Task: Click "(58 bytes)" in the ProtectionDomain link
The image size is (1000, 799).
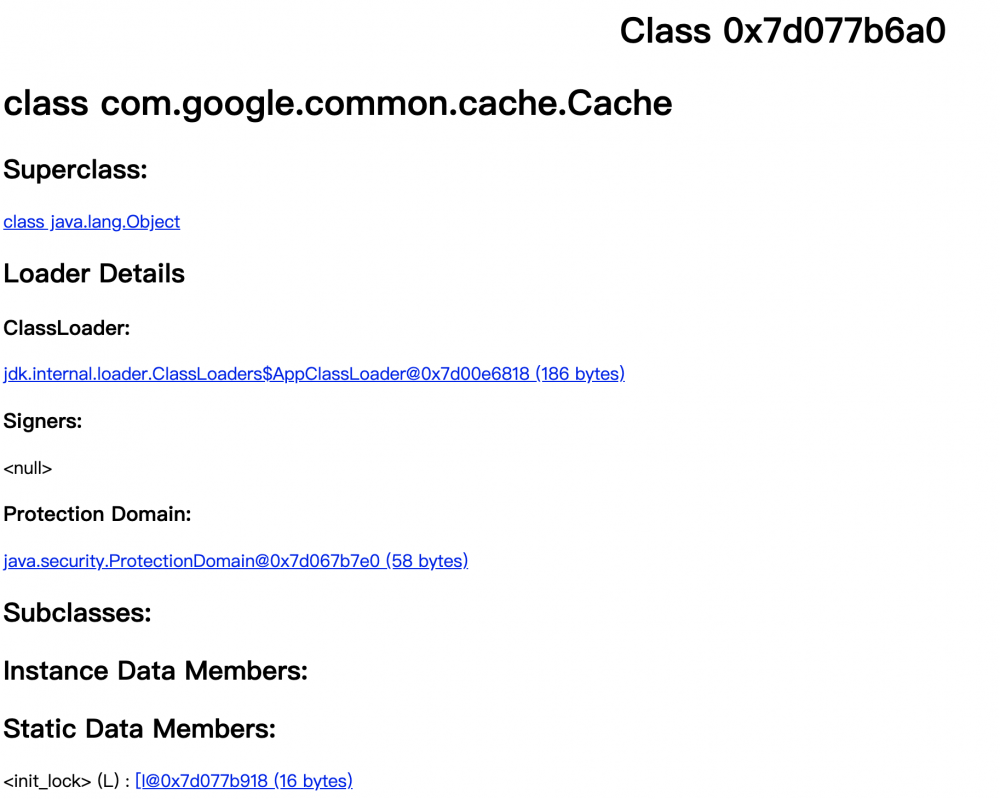Action: point(427,561)
